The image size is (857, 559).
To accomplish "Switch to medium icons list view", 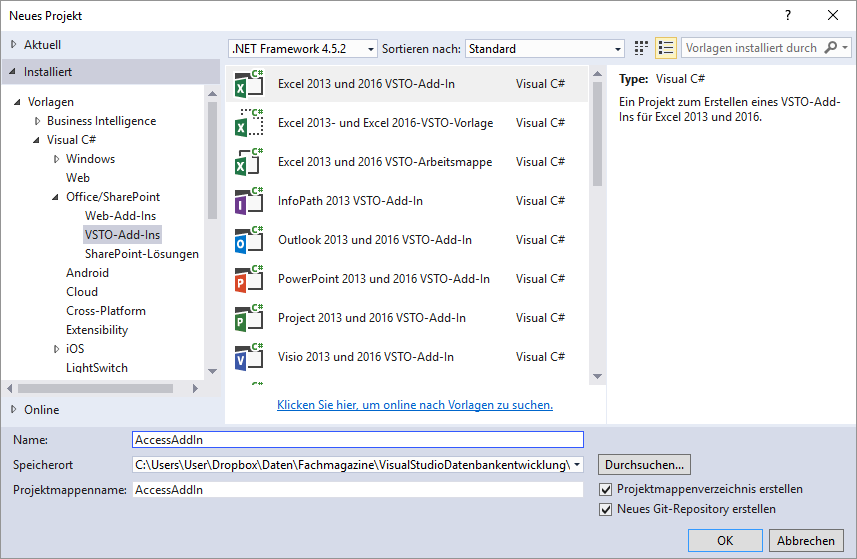I will point(666,48).
